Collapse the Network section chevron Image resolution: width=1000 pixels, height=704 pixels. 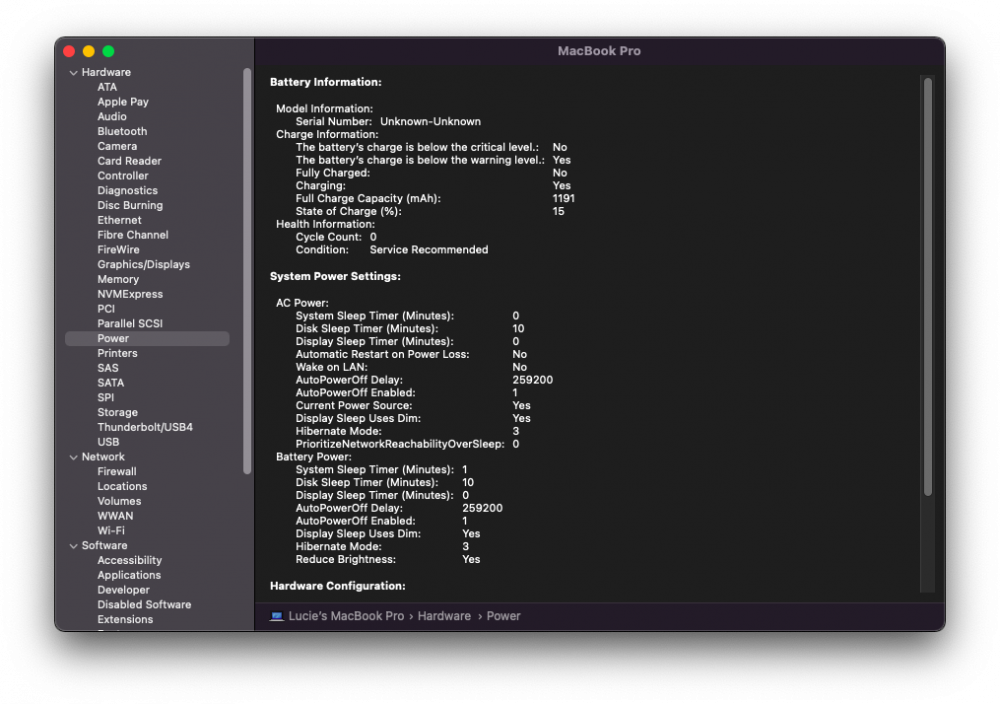73,457
